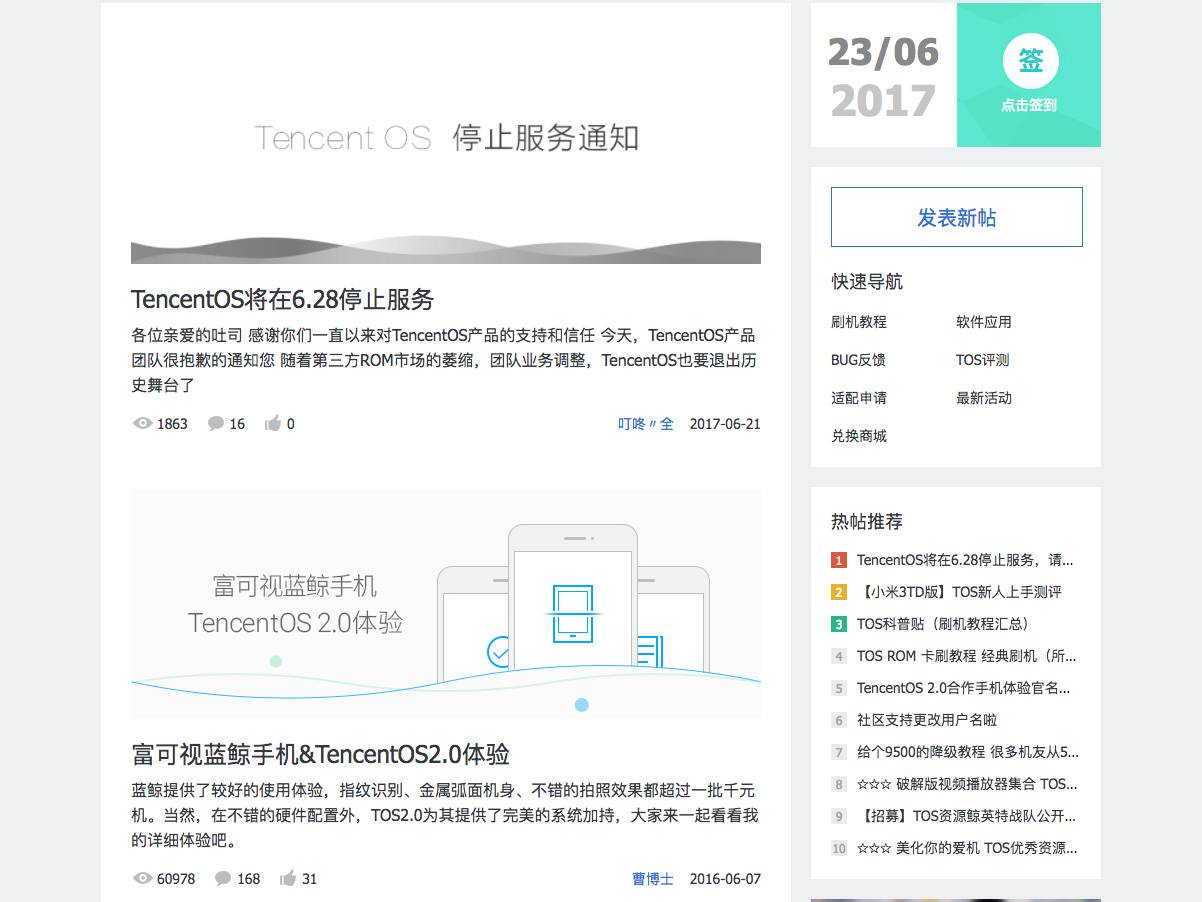Viewport: 1202px width, 902px height.
Task: Click the 23/06 2017 date box
Action: pyautogui.click(x=884, y=75)
